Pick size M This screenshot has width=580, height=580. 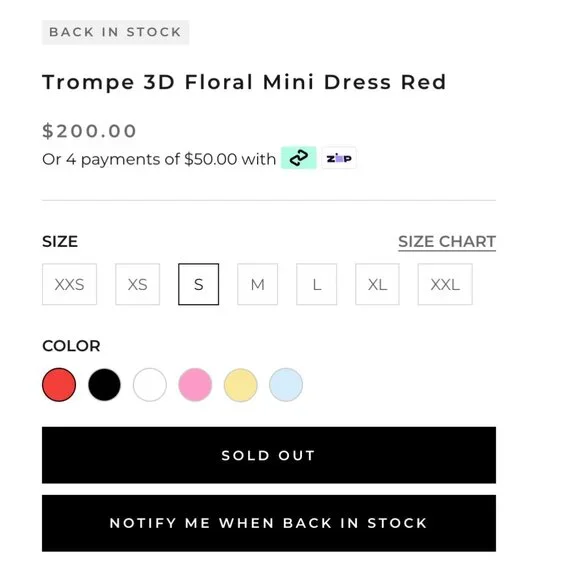tap(257, 284)
